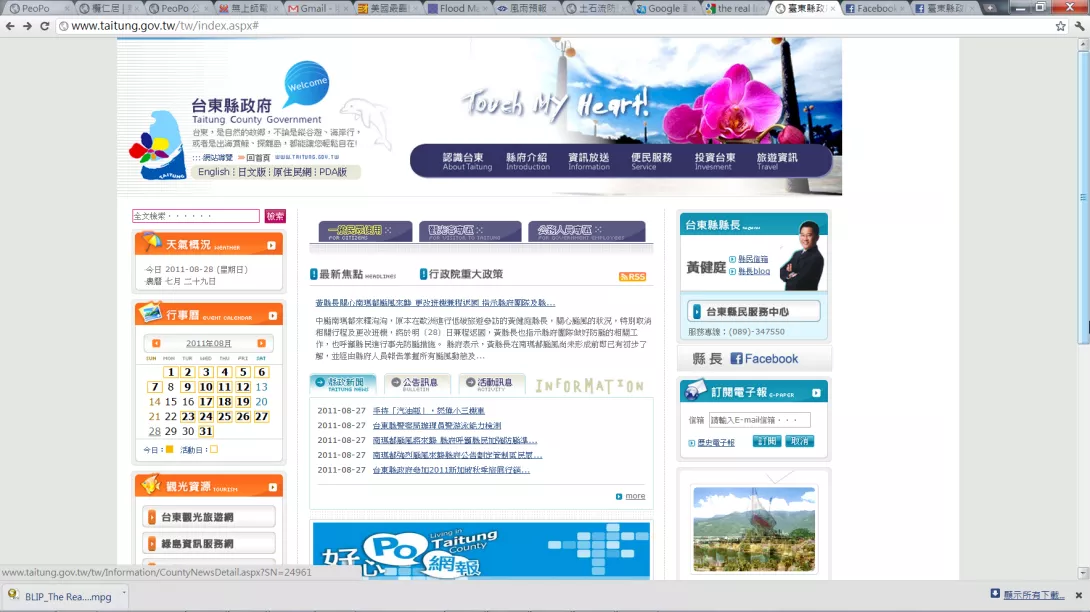Go forward using the browser forward arrow
This screenshot has height=612, width=1090.
click(27, 26)
